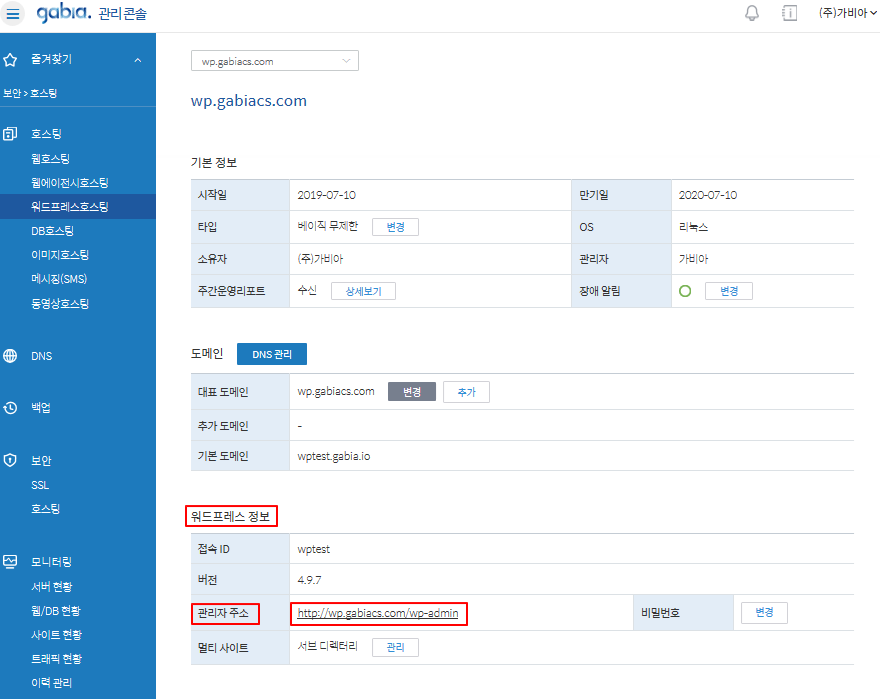The image size is (880, 699).
Task: Click the wp.gabiacs.com page heading
Action: 249,101
